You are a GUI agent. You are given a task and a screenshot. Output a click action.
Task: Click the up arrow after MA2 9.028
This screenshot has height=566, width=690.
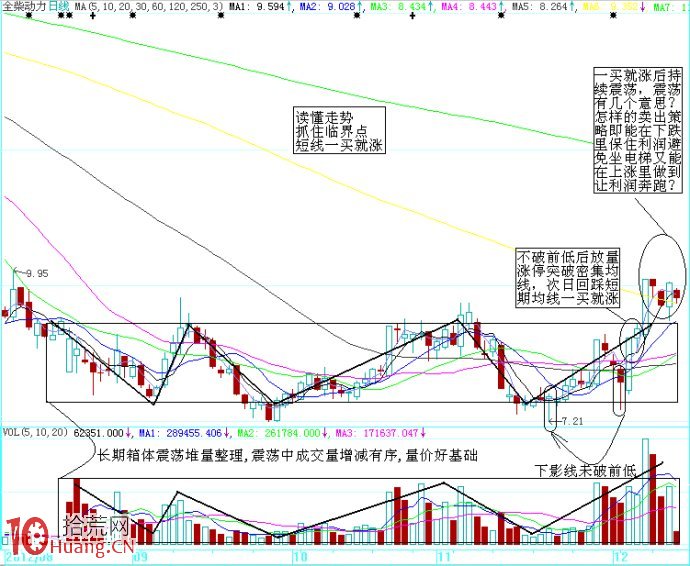pos(360,7)
